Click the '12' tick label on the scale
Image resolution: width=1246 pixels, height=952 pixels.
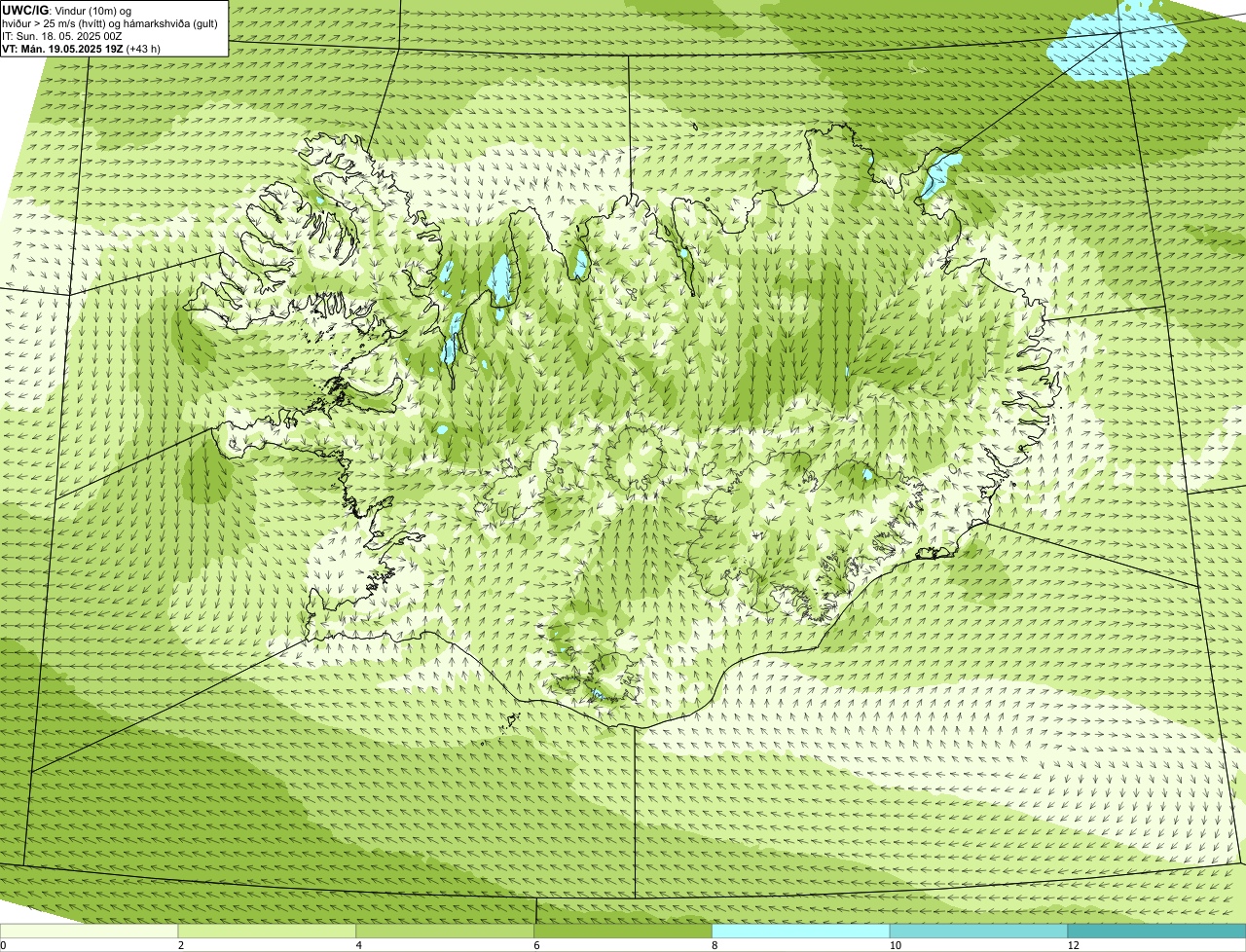pos(1072,945)
